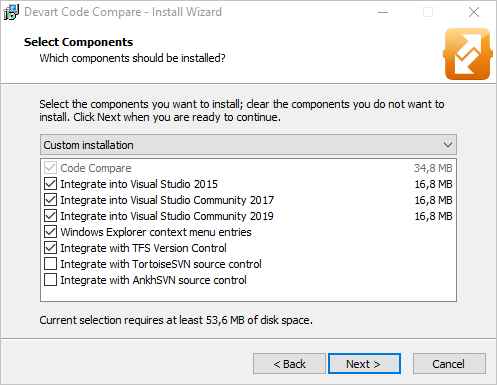Disable Windows Explorer context menu entries
This screenshot has width=497, height=385.
tap(50, 232)
